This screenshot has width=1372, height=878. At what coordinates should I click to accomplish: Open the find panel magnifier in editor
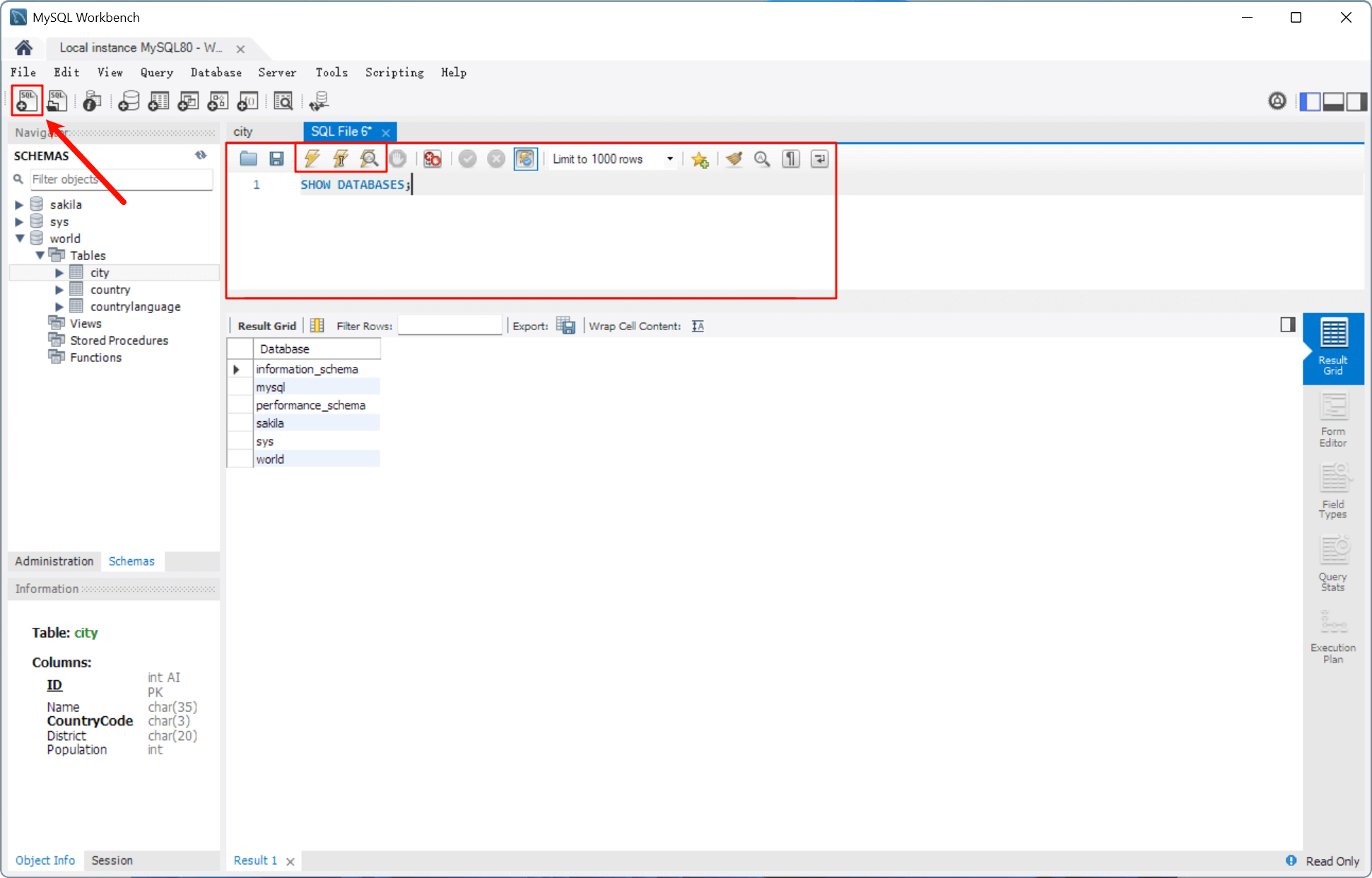point(762,158)
